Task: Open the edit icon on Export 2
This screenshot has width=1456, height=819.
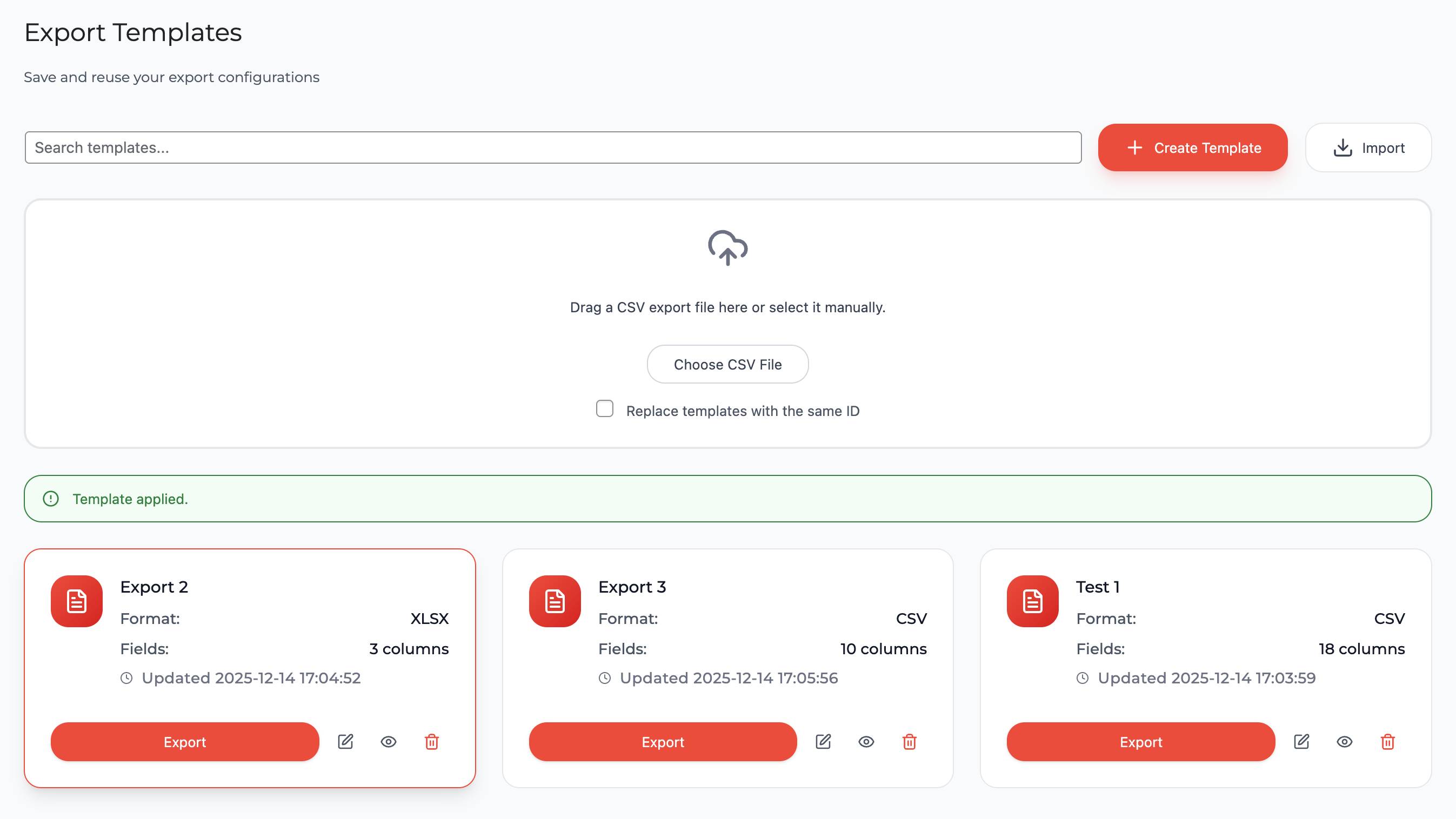Action: (345, 742)
